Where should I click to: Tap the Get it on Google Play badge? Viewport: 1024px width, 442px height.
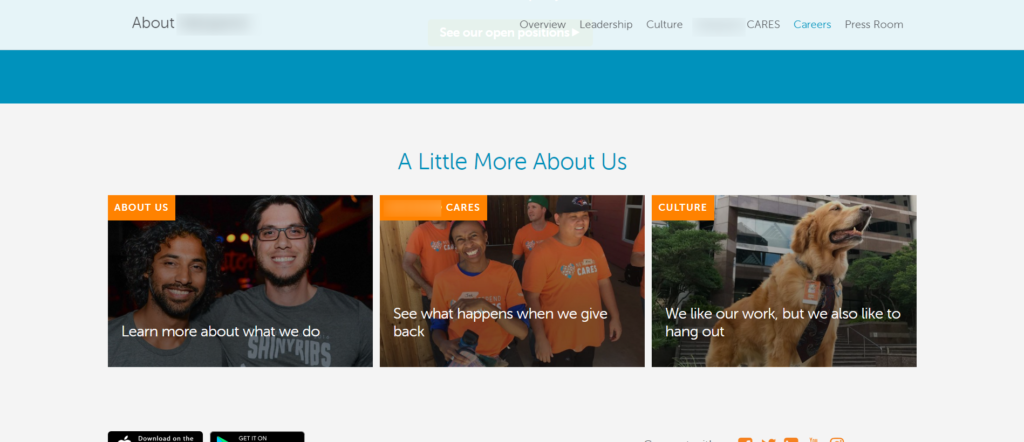click(x=257, y=437)
